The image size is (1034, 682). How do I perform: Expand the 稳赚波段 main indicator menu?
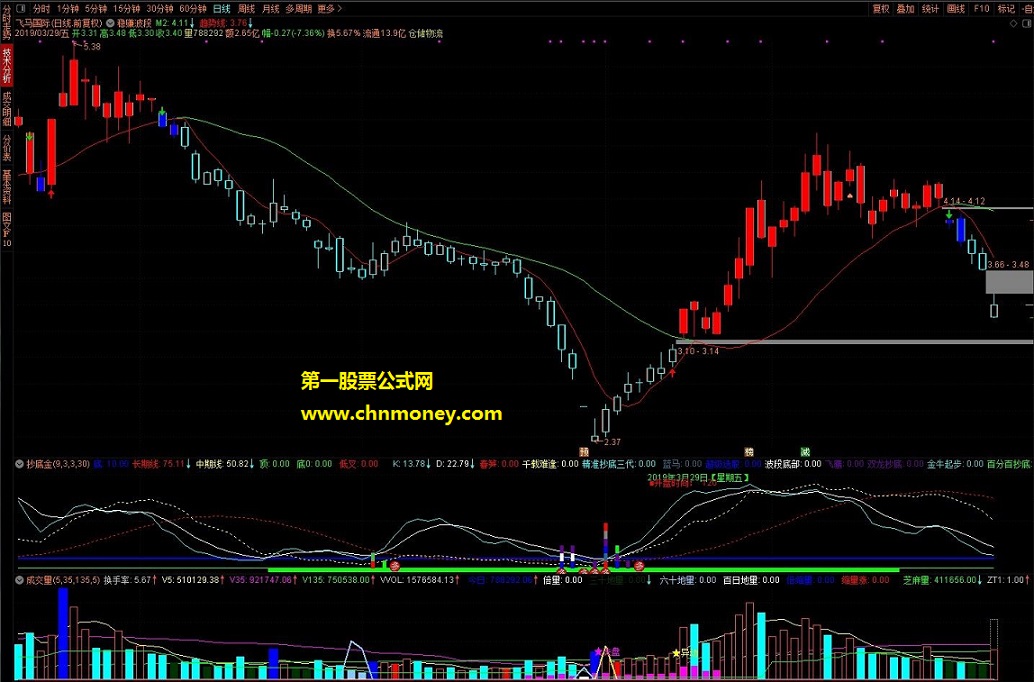pos(110,23)
